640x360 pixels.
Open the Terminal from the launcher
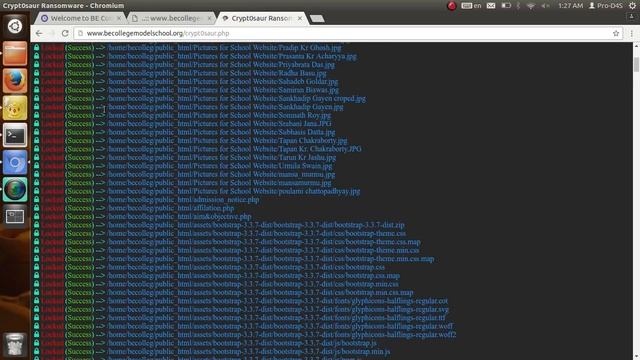(x=15, y=135)
